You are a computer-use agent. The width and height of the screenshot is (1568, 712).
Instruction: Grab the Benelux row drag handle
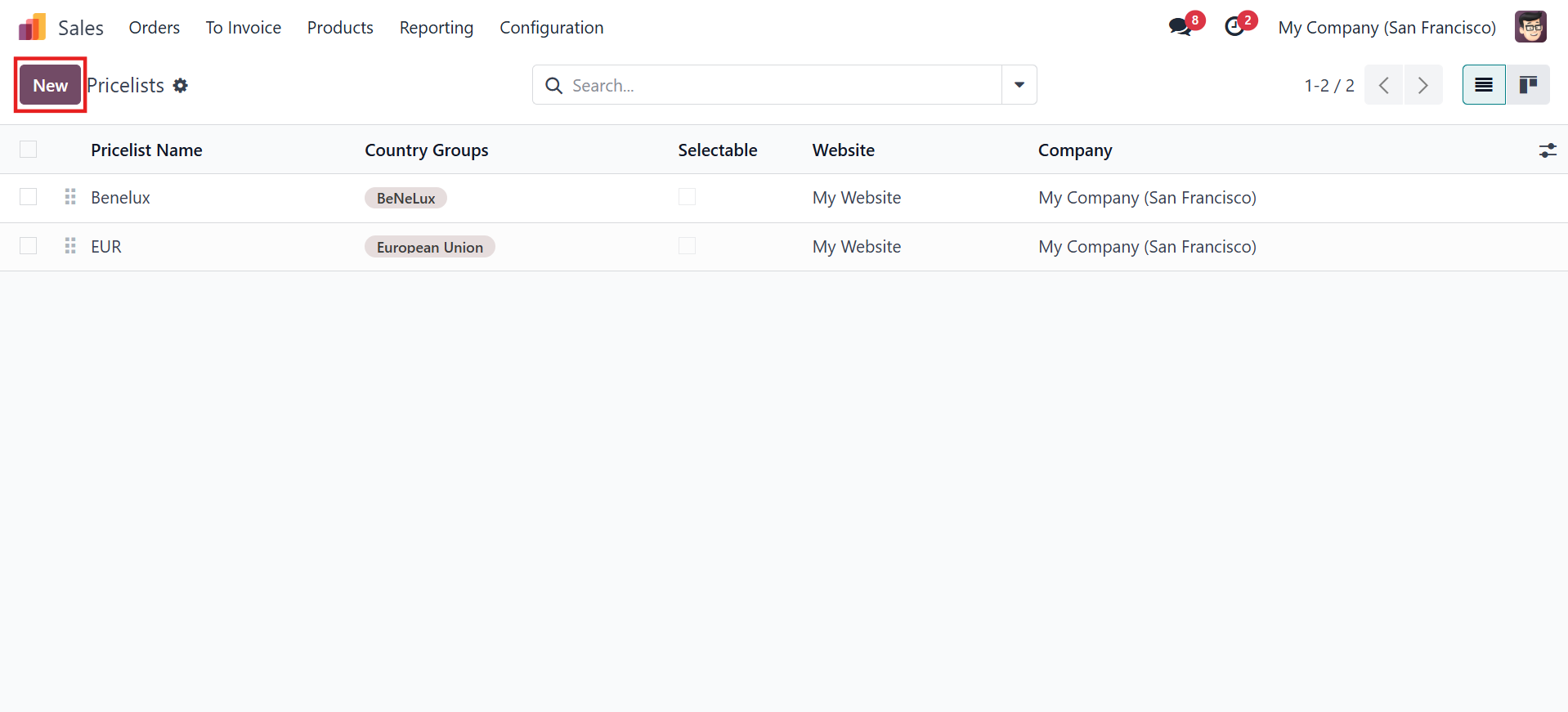pyautogui.click(x=70, y=197)
